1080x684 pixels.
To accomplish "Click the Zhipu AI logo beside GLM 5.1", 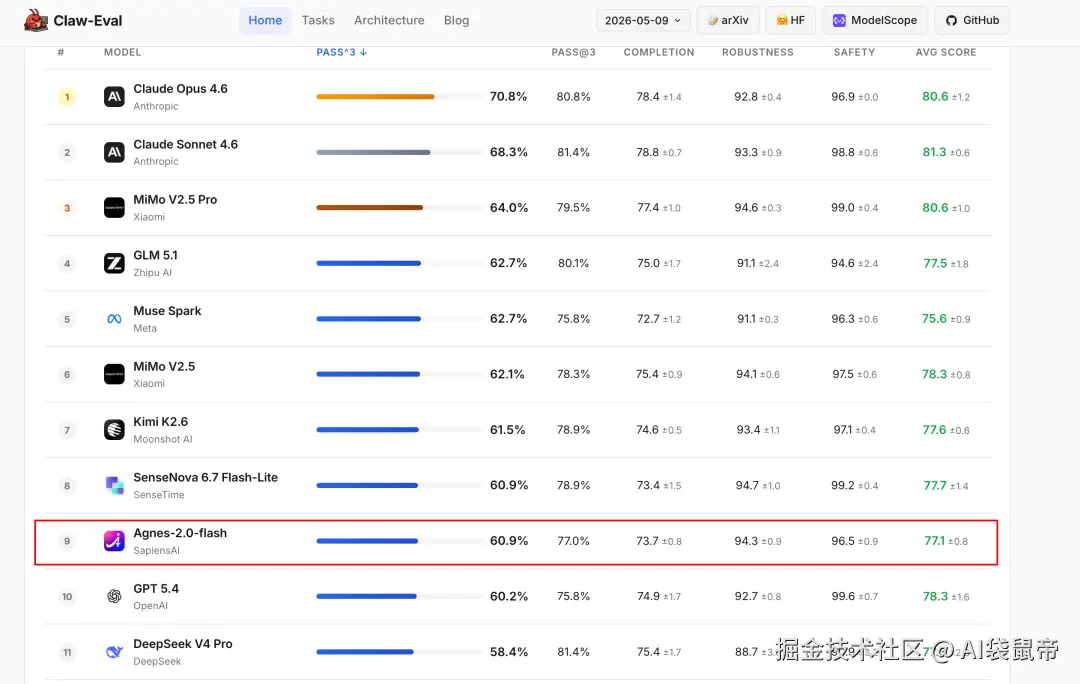I will point(114,263).
